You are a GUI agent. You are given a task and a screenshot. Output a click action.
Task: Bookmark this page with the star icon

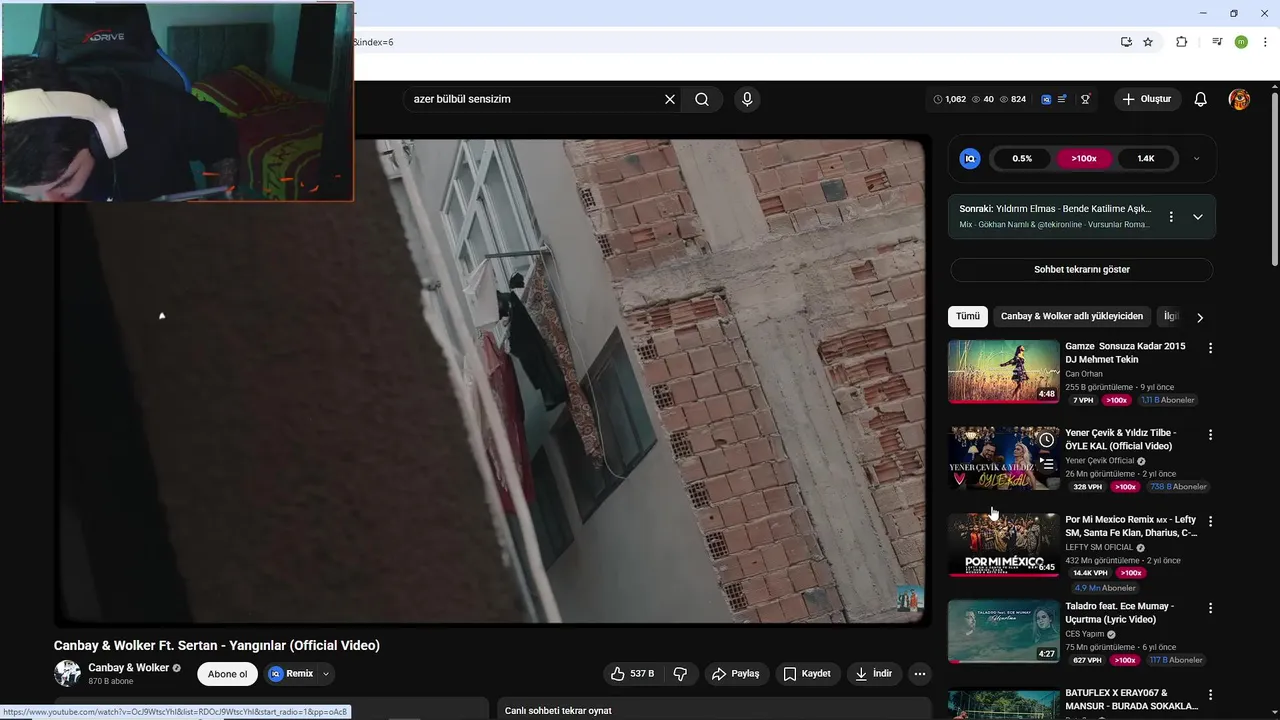[x=1148, y=42]
